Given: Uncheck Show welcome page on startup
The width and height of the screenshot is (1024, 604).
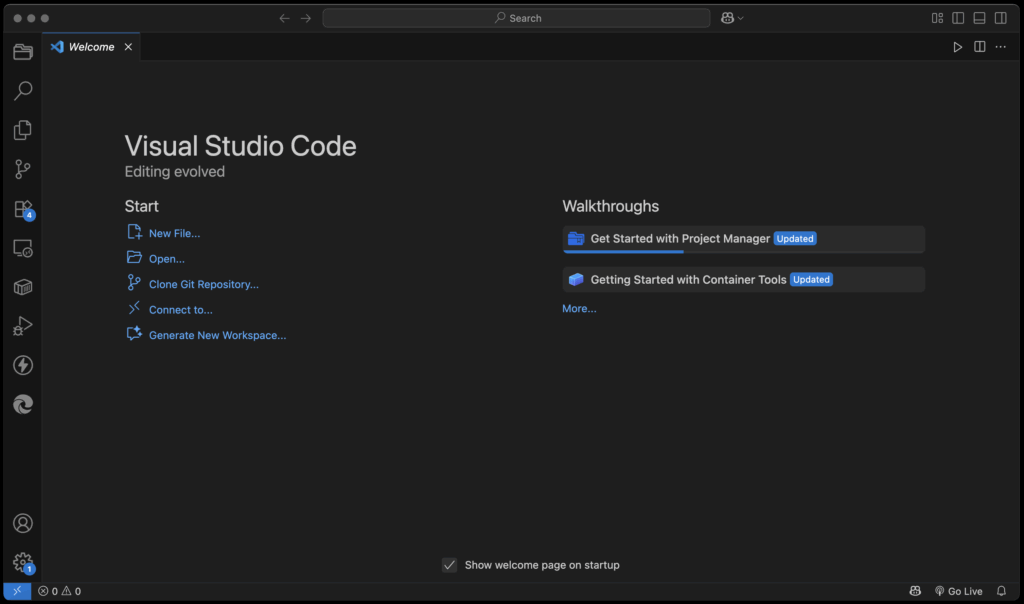Looking at the screenshot, I should click(x=449, y=565).
